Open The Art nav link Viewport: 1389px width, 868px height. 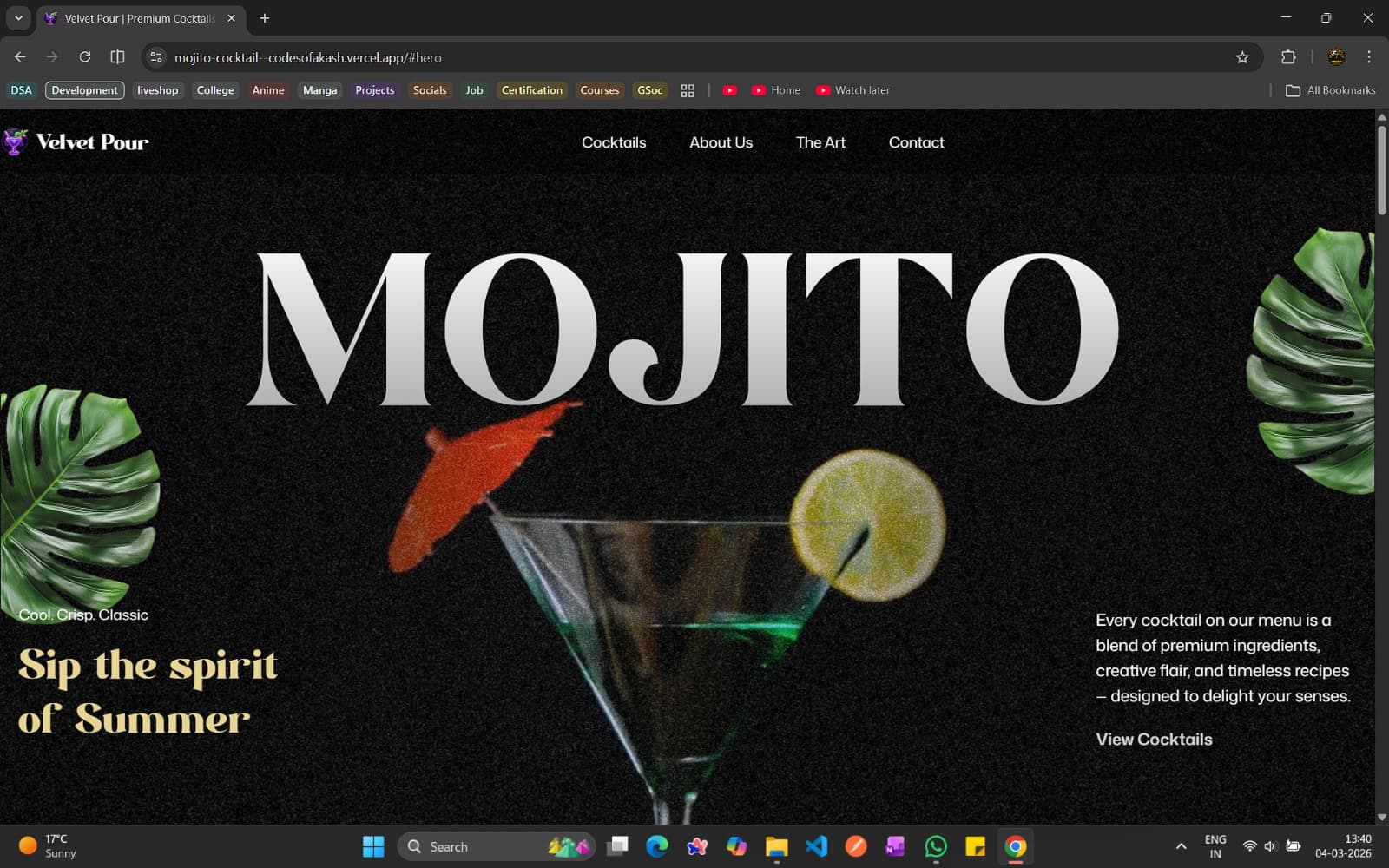[820, 142]
